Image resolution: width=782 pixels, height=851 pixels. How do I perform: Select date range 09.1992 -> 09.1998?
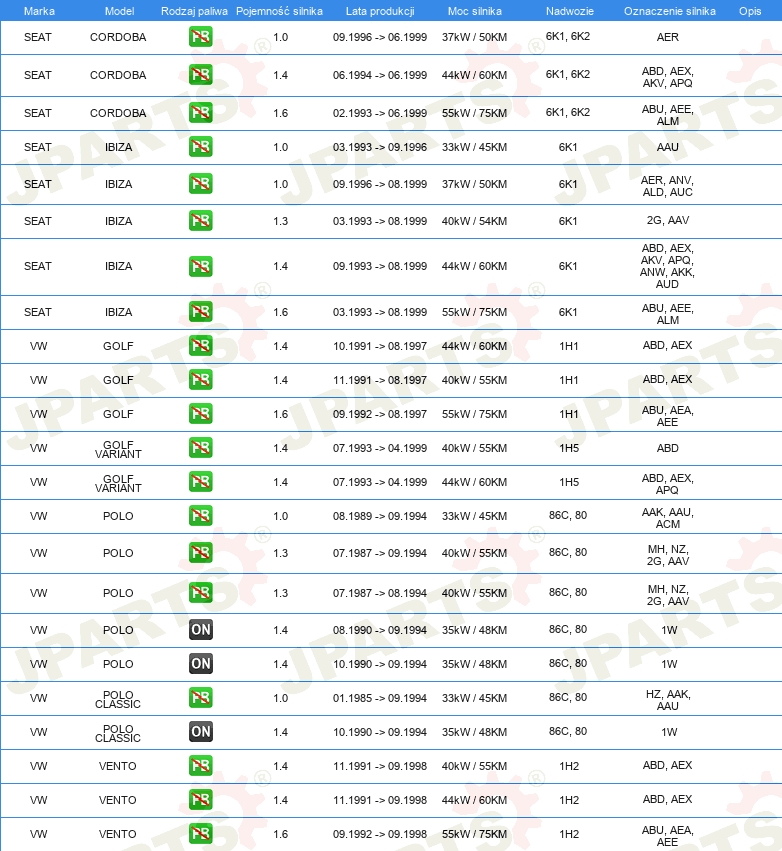(380, 834)
